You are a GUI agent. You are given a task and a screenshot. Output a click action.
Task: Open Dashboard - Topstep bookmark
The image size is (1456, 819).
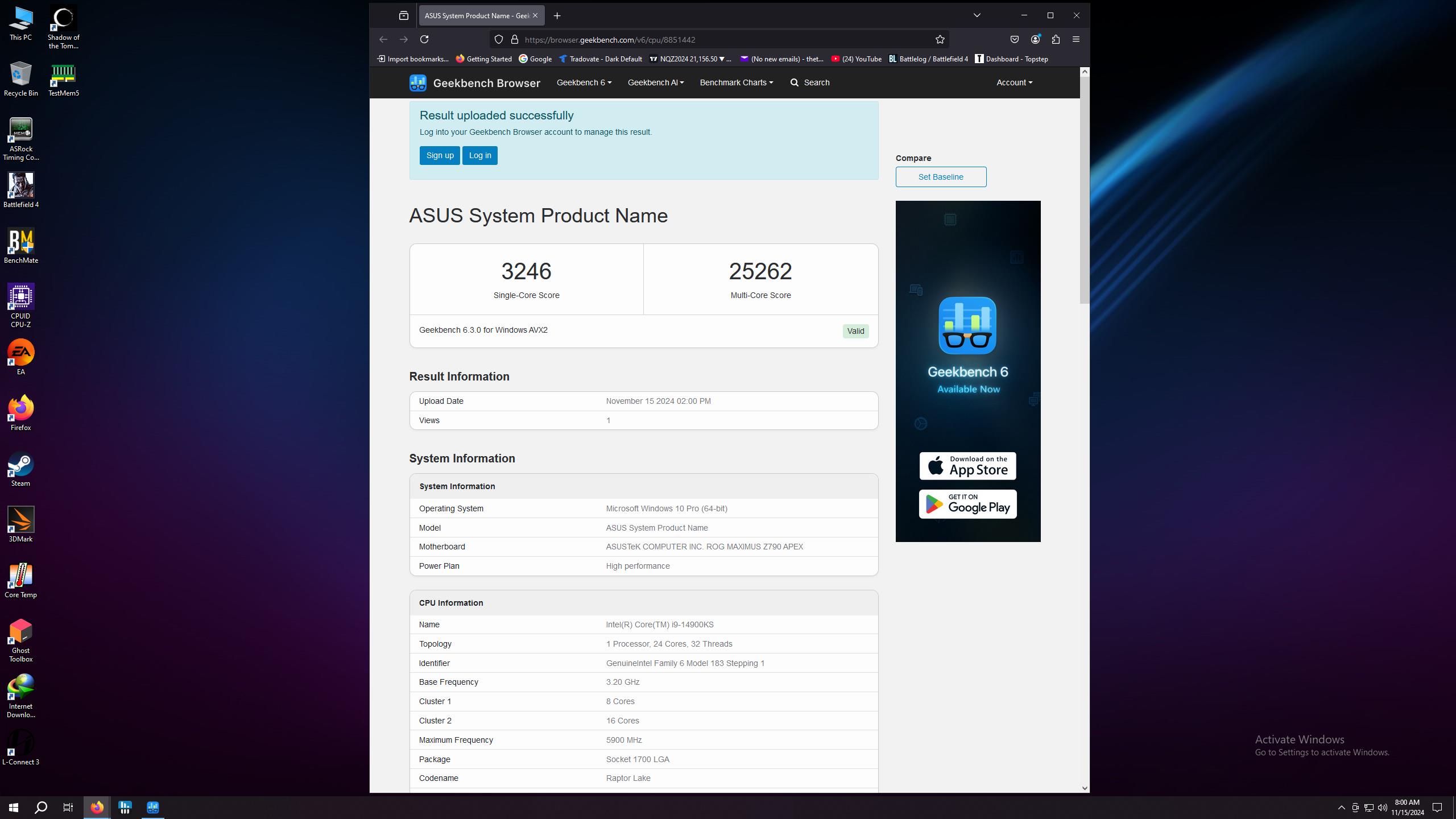pos(1011,59)
